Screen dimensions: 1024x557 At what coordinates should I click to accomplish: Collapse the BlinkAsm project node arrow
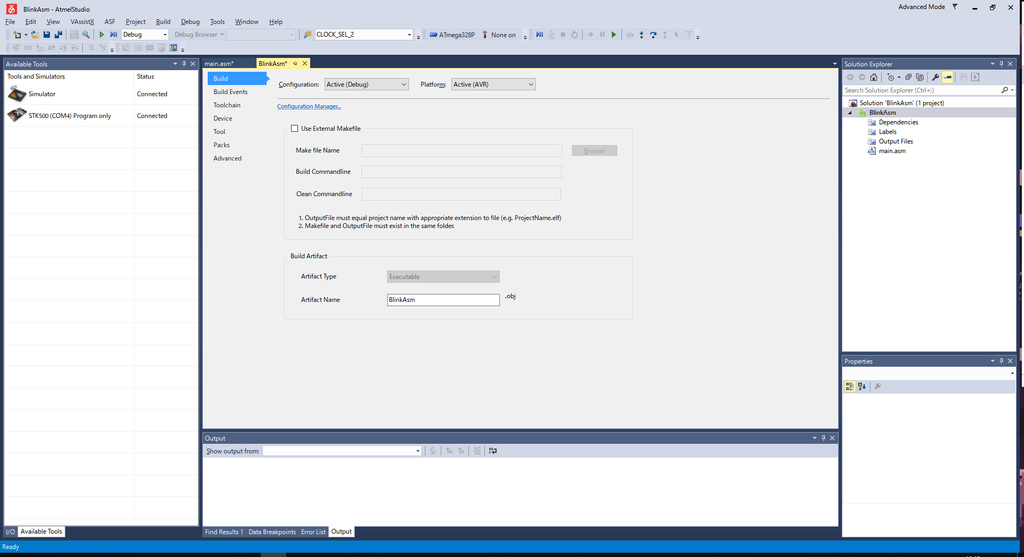[850, 113]
